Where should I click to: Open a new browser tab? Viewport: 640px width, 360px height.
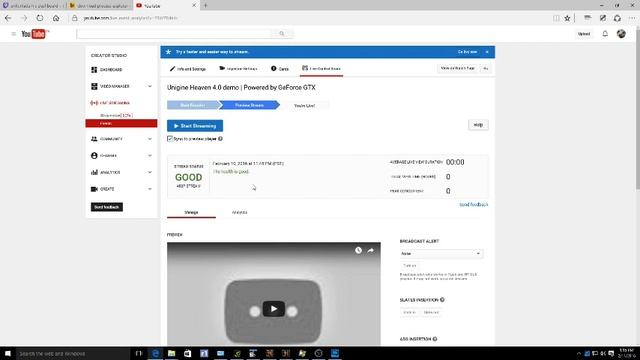click(206, 6)
